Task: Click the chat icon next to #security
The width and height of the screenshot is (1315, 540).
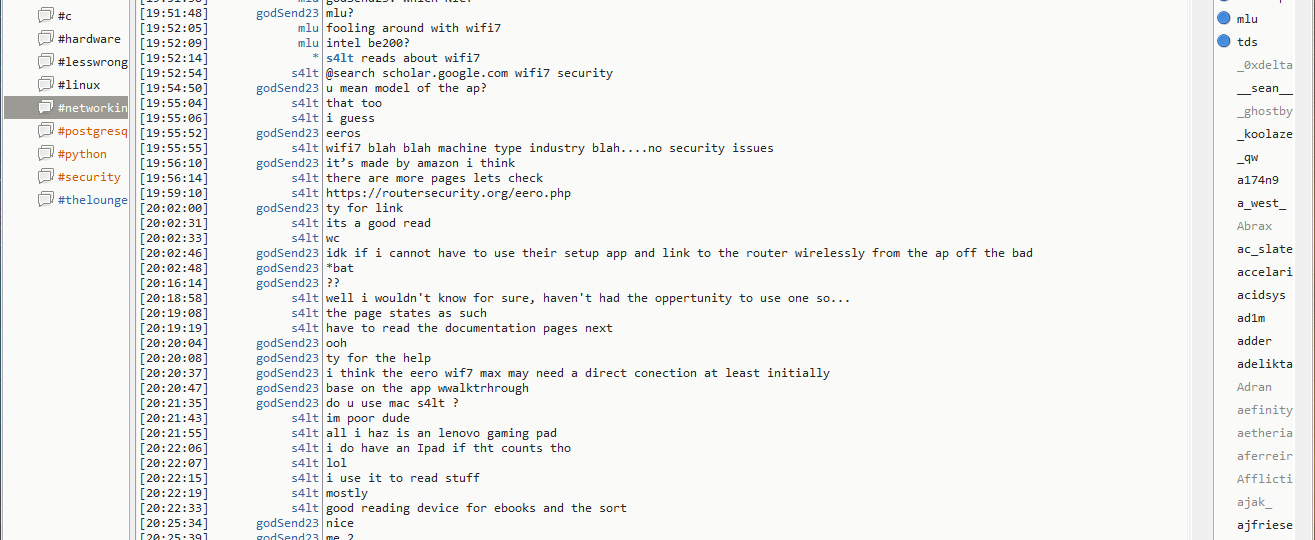Action: pos(45,177)
